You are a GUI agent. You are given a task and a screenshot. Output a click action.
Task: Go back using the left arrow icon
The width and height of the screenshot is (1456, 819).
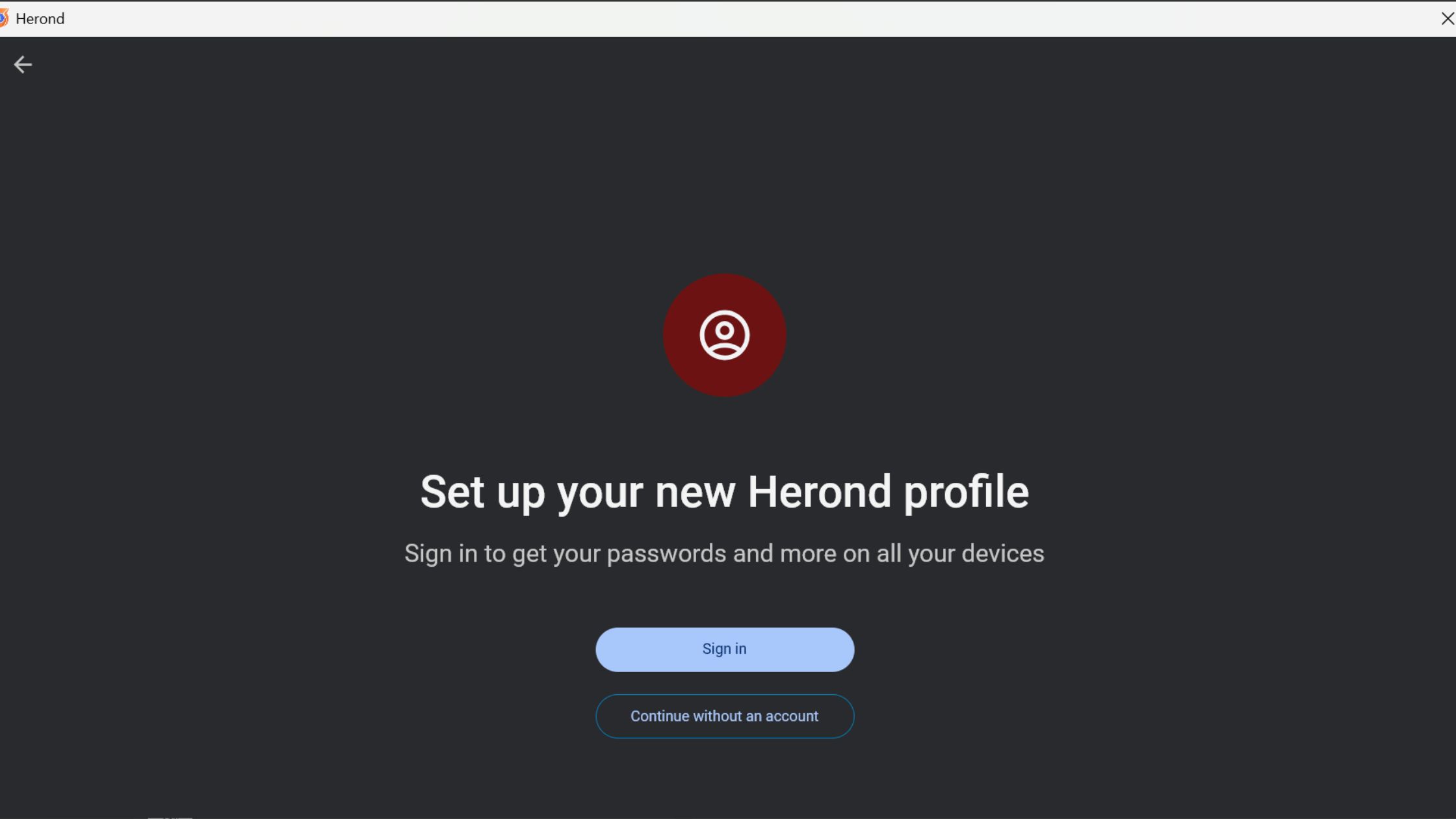(x=23, y=64)
